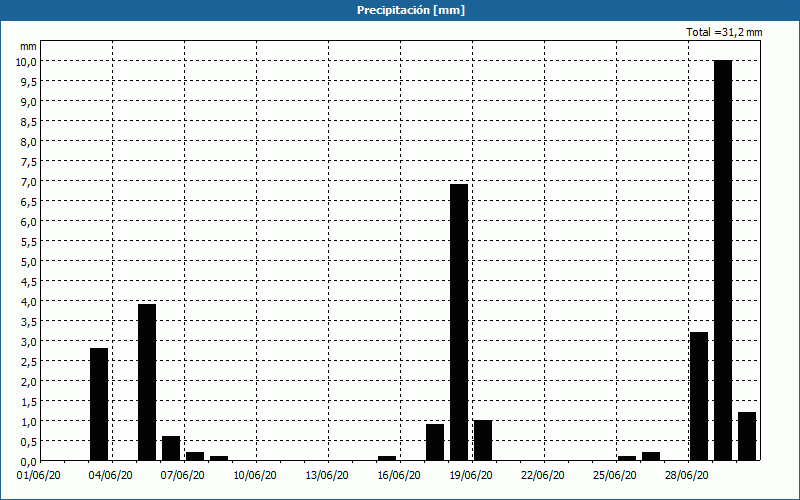Click the 5,0 y-axis label
The width and height of the screenshot is (800, 500).
(x=29, y=261)
